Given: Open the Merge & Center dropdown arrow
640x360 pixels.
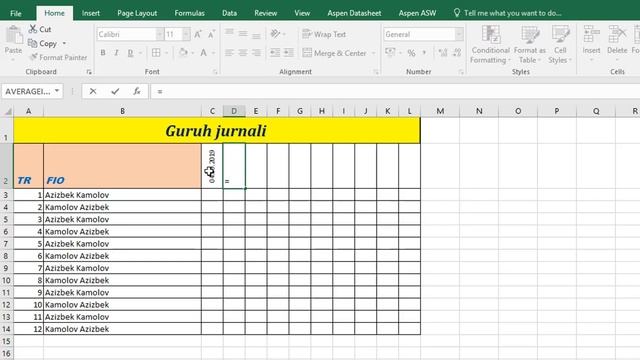Looking at the screenshot, I should coord(373,53).
